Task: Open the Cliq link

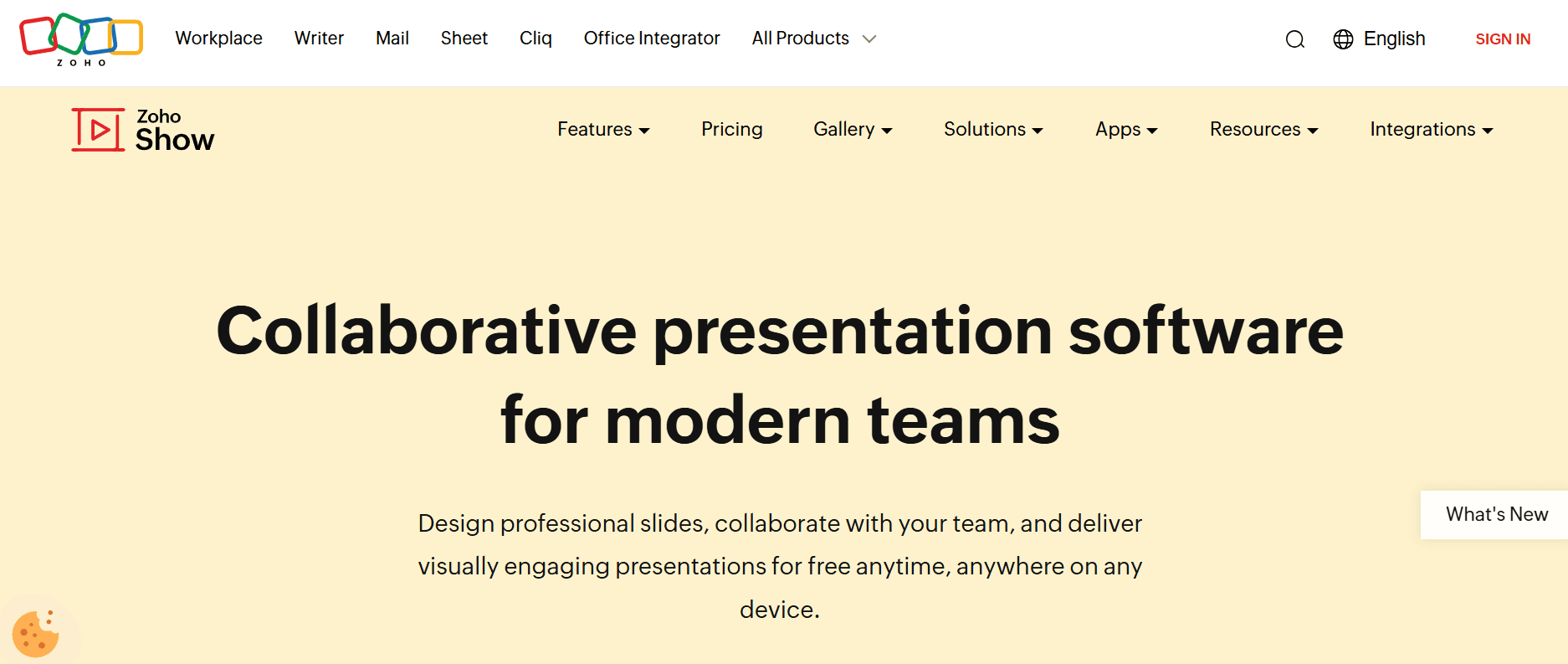Action: (535, 39)
